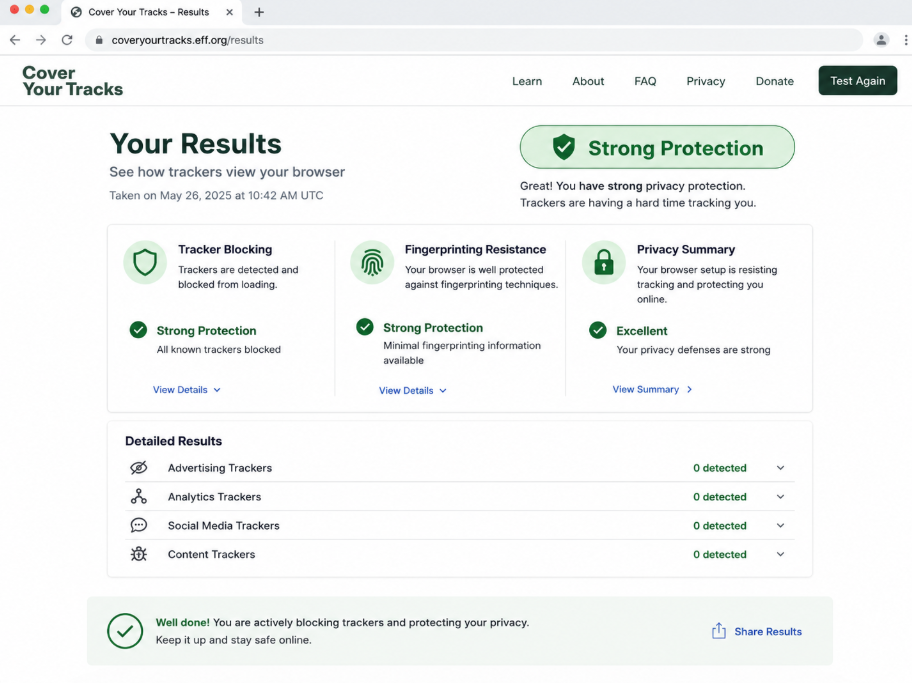Click the Privacy Summary padlock icon
The width and height of the screenshot is (912, 683).
point(604,262)
